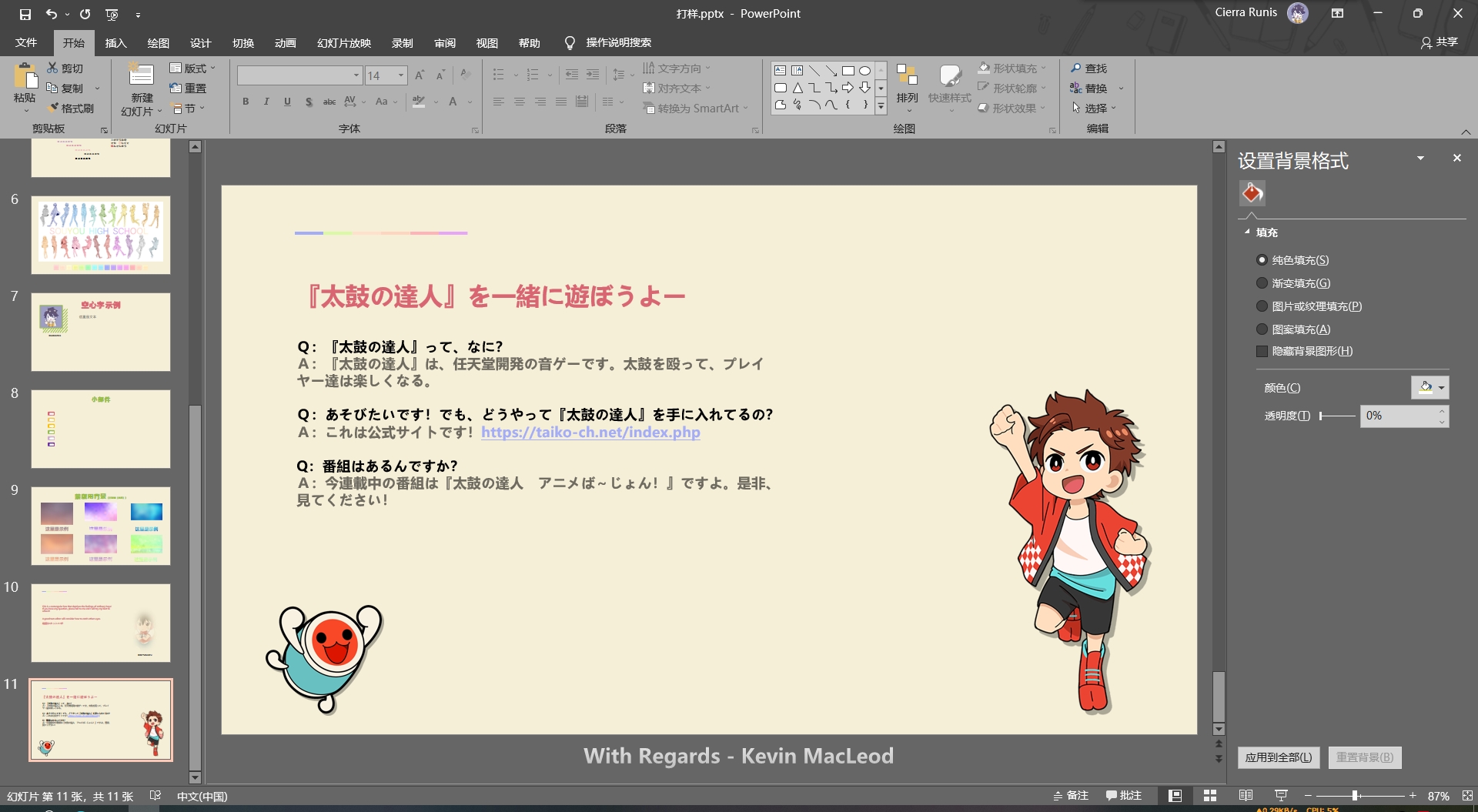
Task: Select slide 7 thumbnail
Action: [x=100, y=332]
